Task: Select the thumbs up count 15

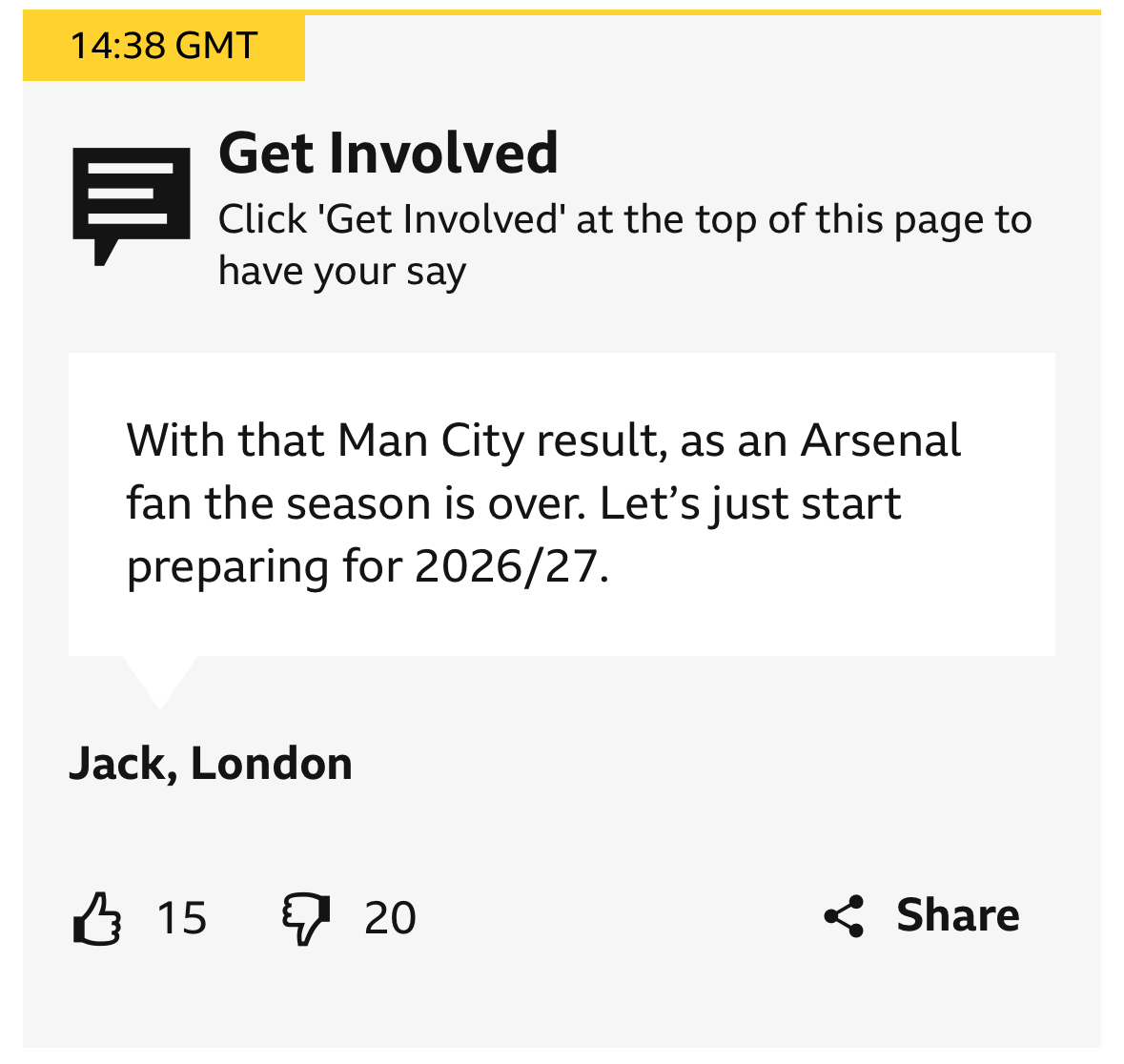Action: (x=181, y=918)
